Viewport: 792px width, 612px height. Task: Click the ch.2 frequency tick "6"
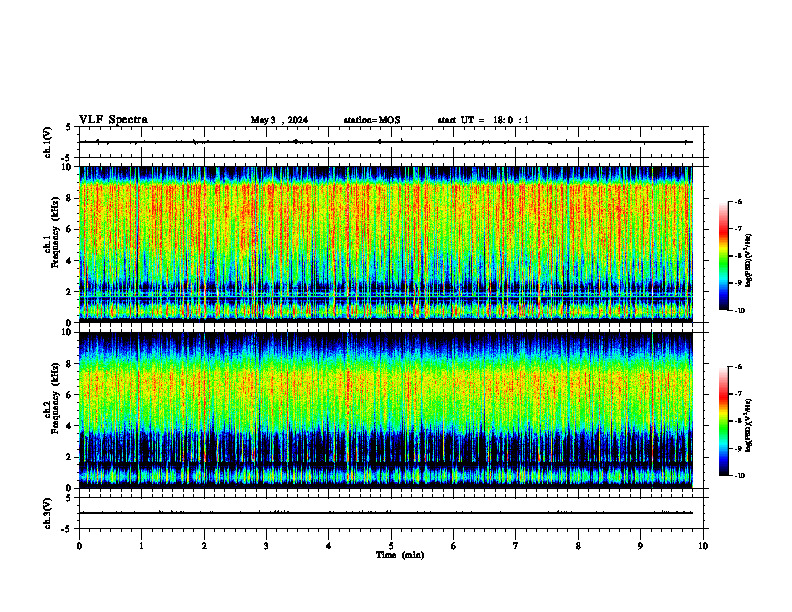click(x=69, y=395)
